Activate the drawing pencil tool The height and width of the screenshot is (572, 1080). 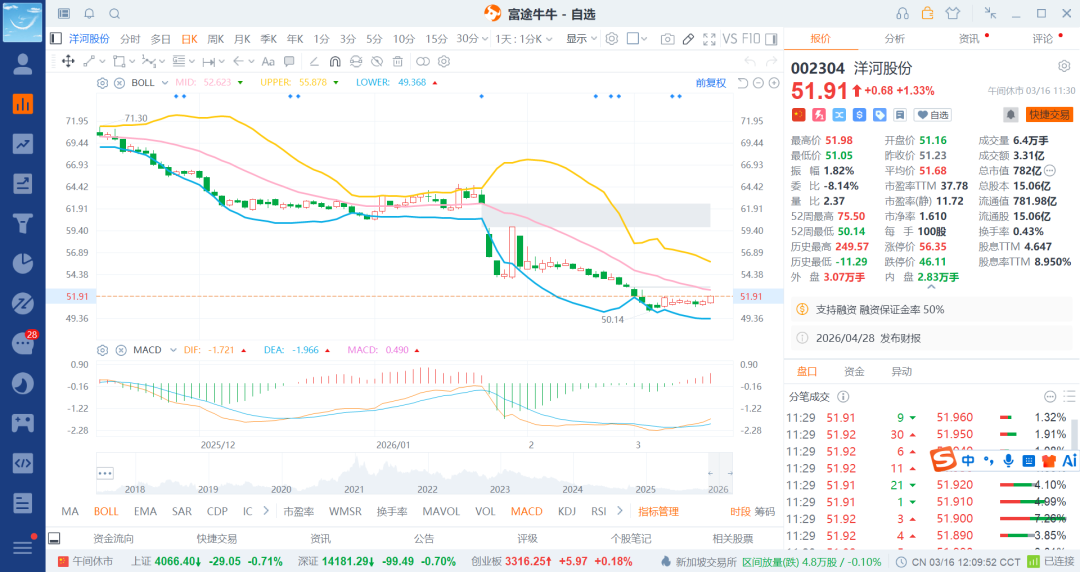click(688, 39)
